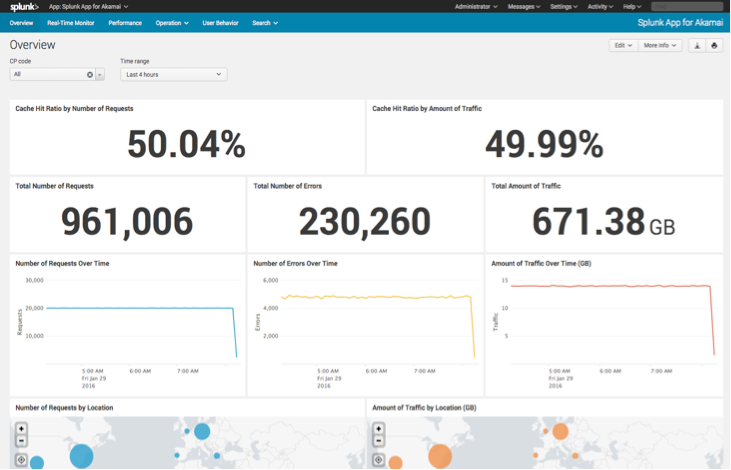Expand the Search nav menu

[265, 23]
